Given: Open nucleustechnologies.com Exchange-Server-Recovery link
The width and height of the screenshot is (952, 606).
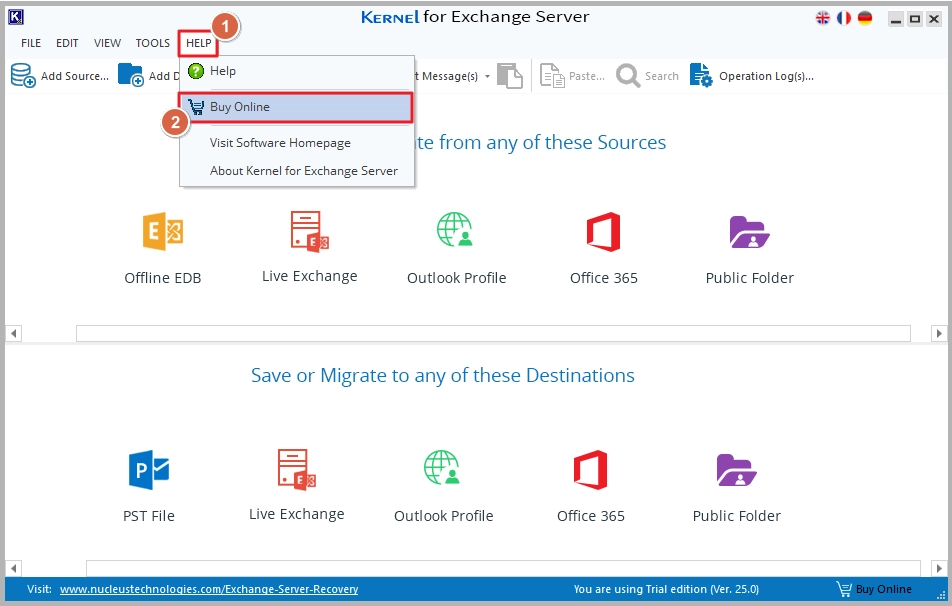Looking at the screenshot, I should [x=209, y=589].
